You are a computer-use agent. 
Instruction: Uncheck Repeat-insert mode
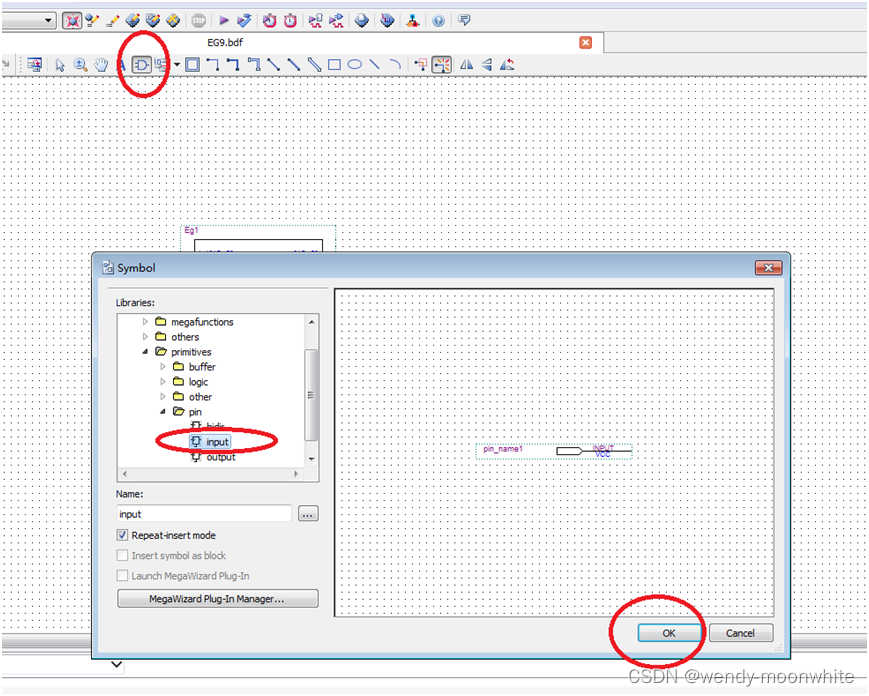pyautogui.click(x=122, y=535)
